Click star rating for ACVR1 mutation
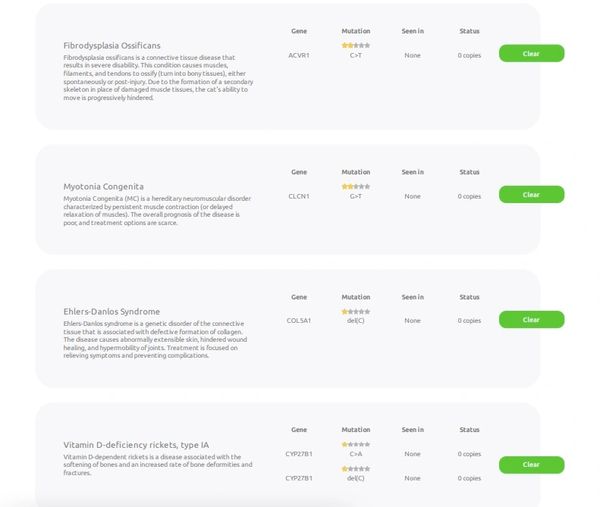The width and height of the screenshot is (600, 507). click(x=355, y=45)
